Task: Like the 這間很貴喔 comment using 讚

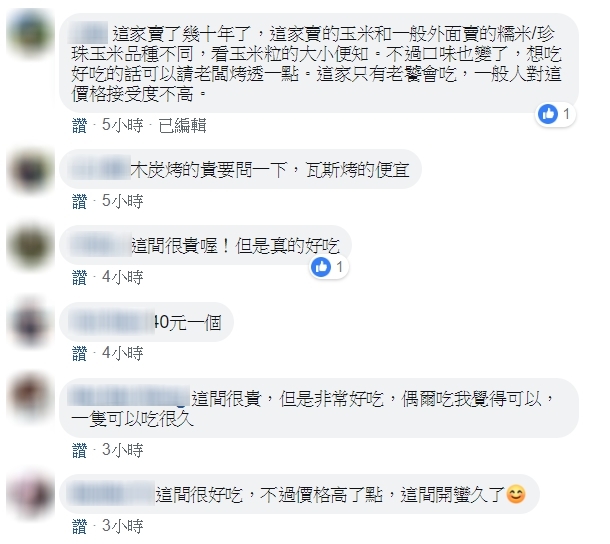Action: pyautogui.click(x=79, y=277)
